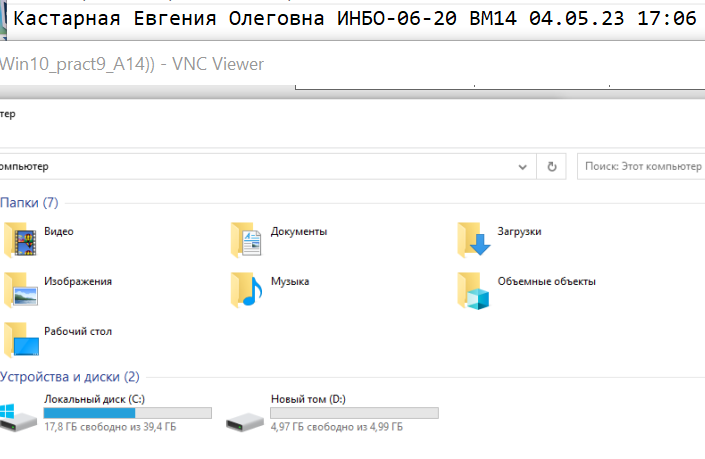Click the VNC Viewer window title

tap(132, 64)
